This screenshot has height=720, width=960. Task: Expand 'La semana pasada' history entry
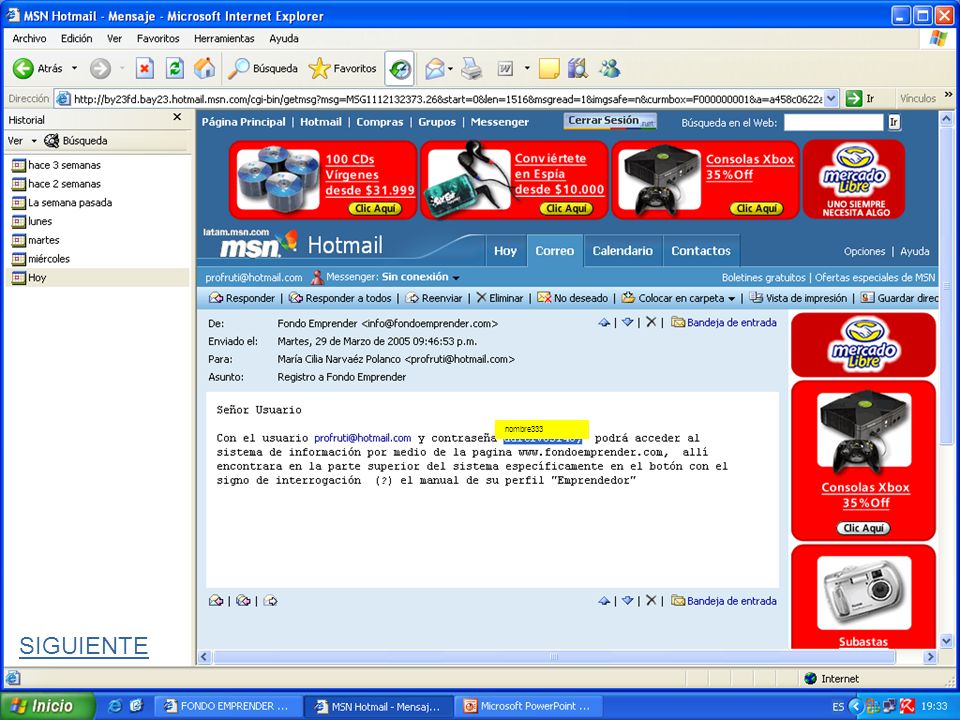pos(62,203)
